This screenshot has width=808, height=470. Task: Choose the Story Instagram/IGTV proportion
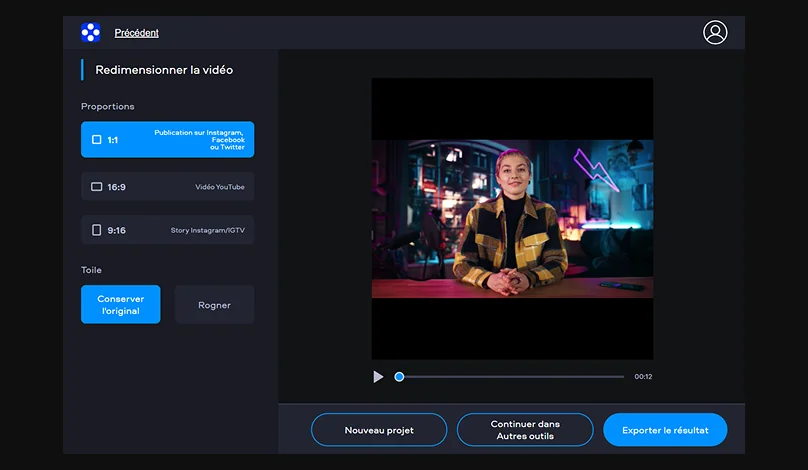(x=206, y=230)
